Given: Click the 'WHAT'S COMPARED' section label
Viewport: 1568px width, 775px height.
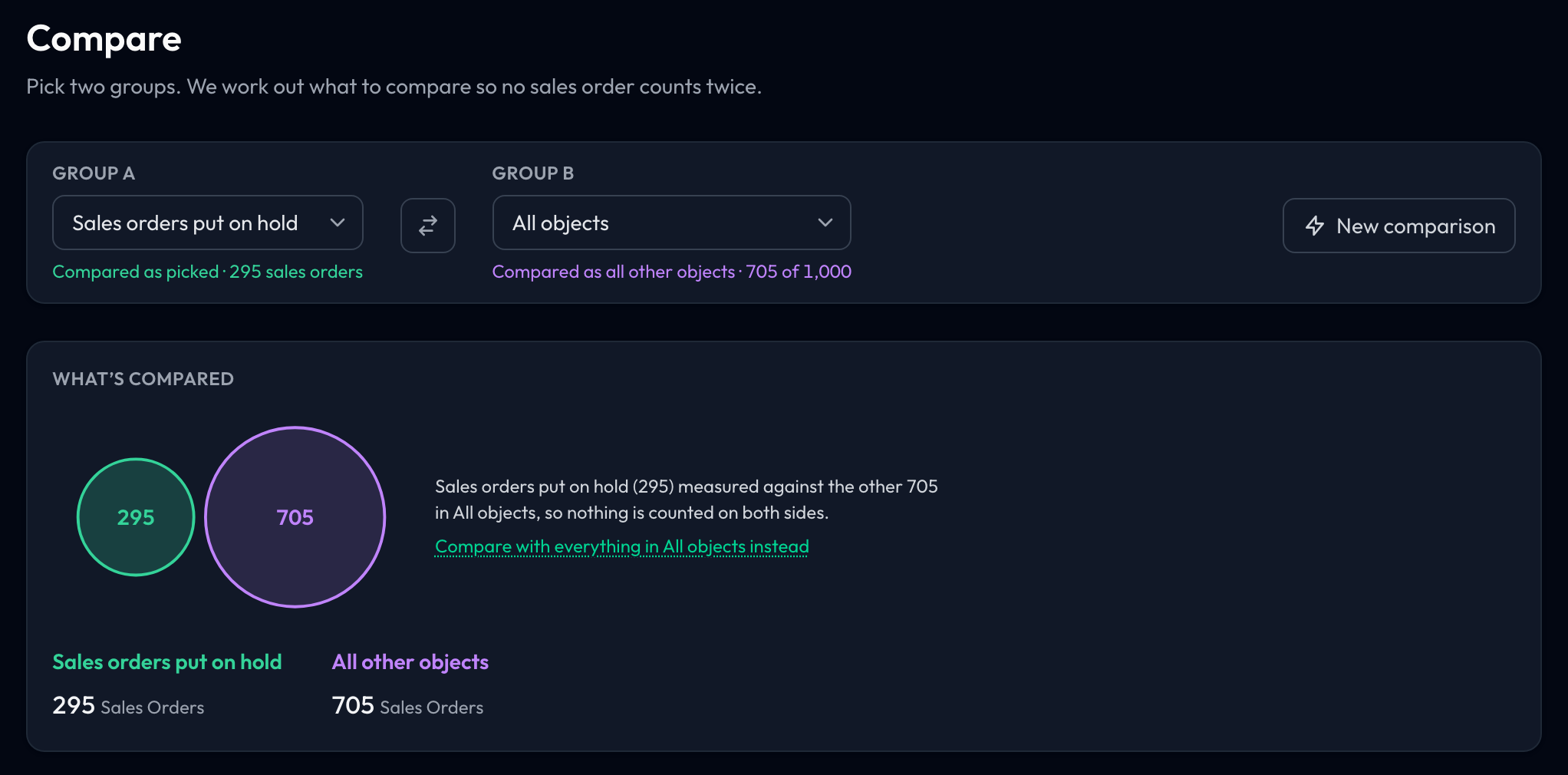Looking at the screenshot, I should coord(143,379).
